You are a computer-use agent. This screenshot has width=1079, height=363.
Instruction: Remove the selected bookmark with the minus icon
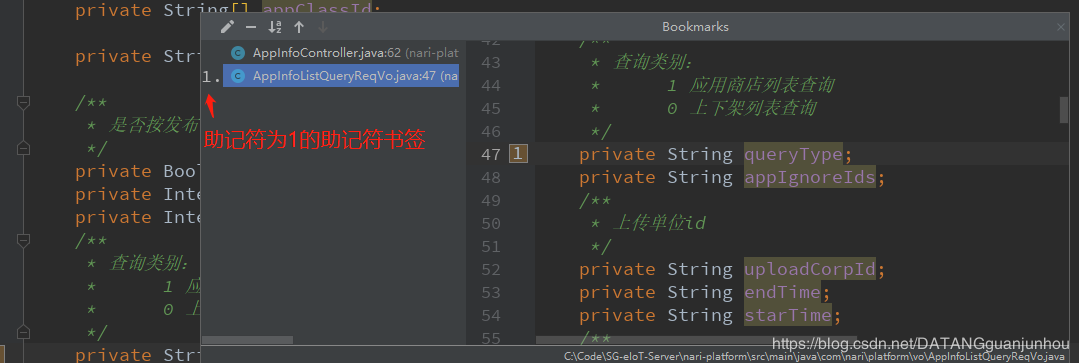pyautogui.click(x=251, y=27)
